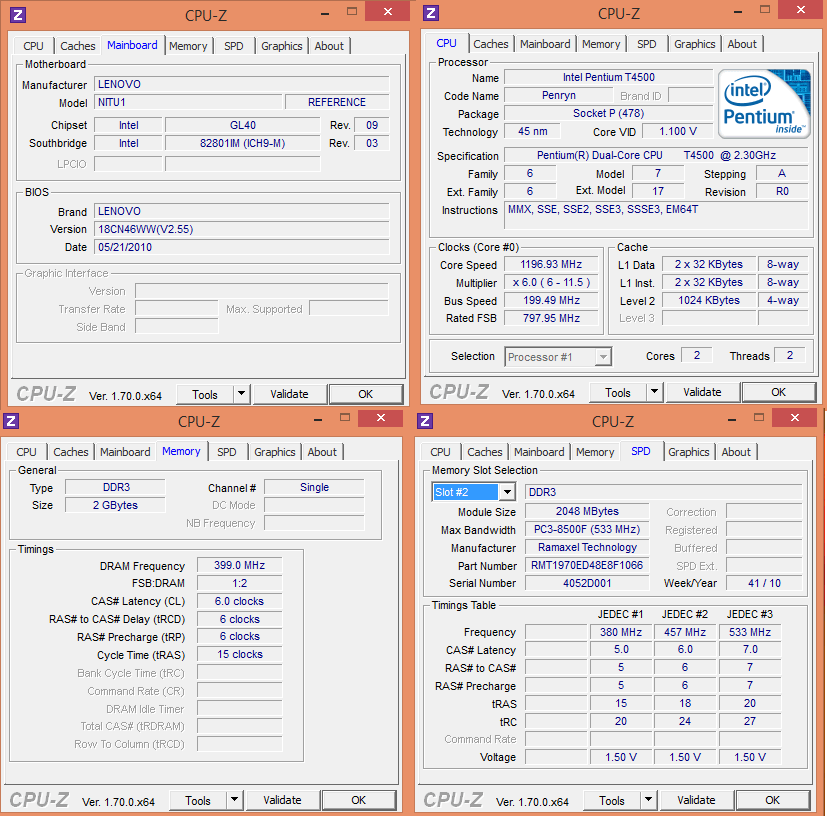This screenshot has width=827, height=816.
Task: Click the Southbridge value 82801IM (ICH9-M)
Action: [243, 143]
